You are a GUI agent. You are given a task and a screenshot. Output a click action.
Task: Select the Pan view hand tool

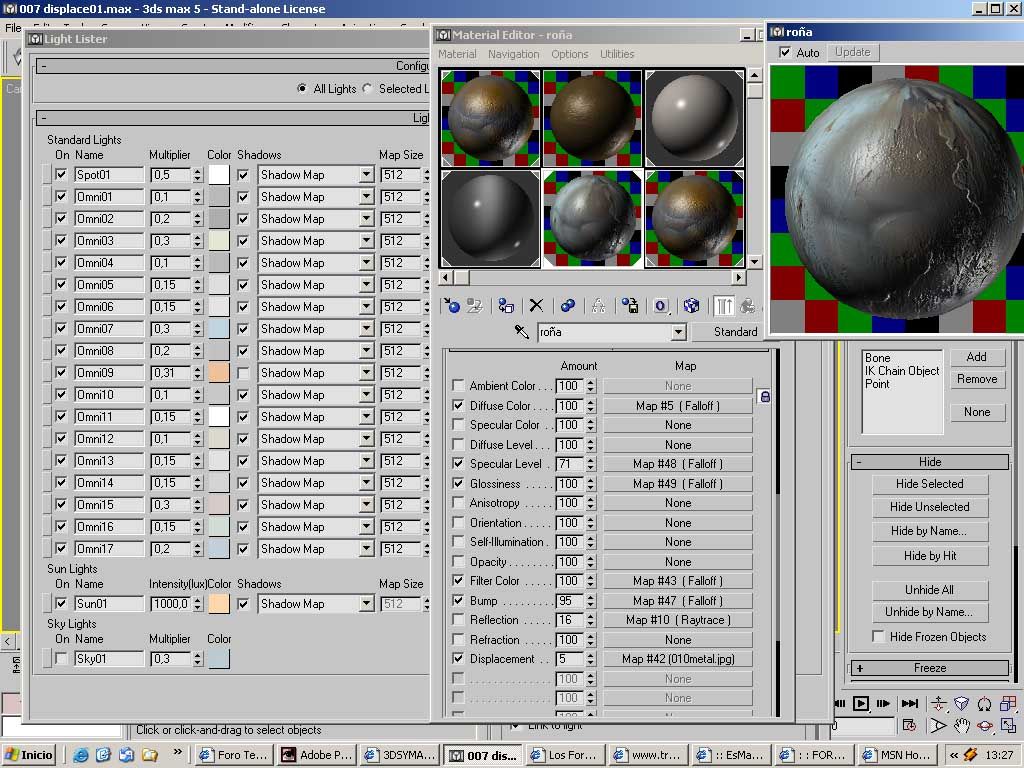pos(961,726)
